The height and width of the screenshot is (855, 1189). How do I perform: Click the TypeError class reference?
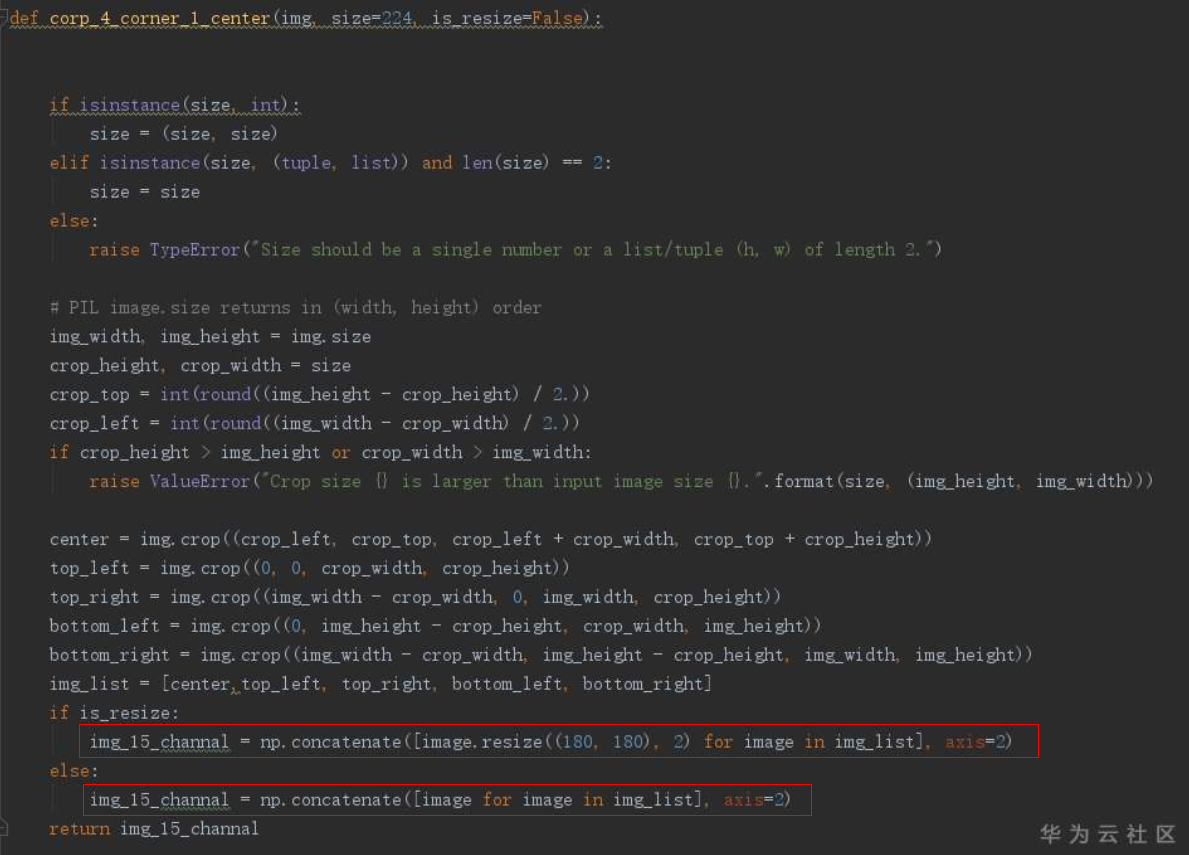[194, 249]
